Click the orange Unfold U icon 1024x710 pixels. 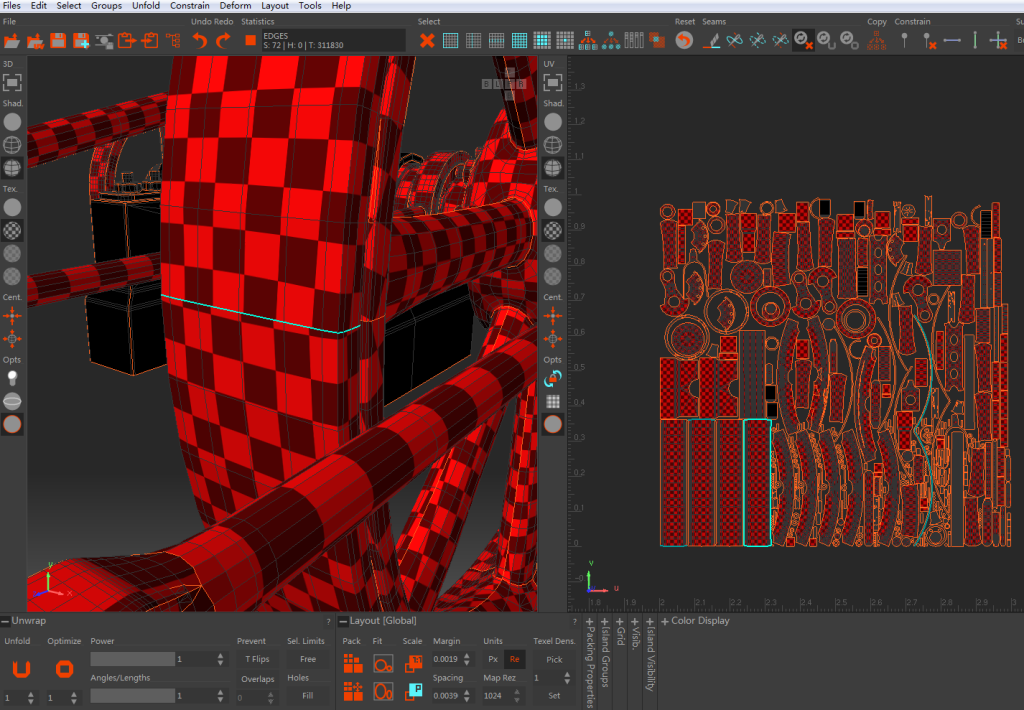click(22, 669)
